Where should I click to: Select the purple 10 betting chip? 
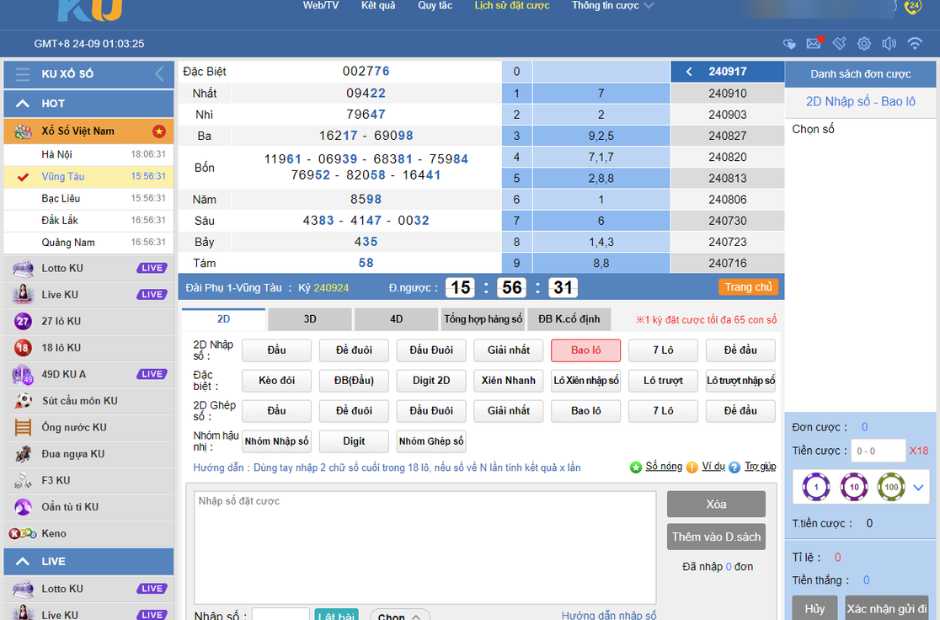tap(854, 487)
